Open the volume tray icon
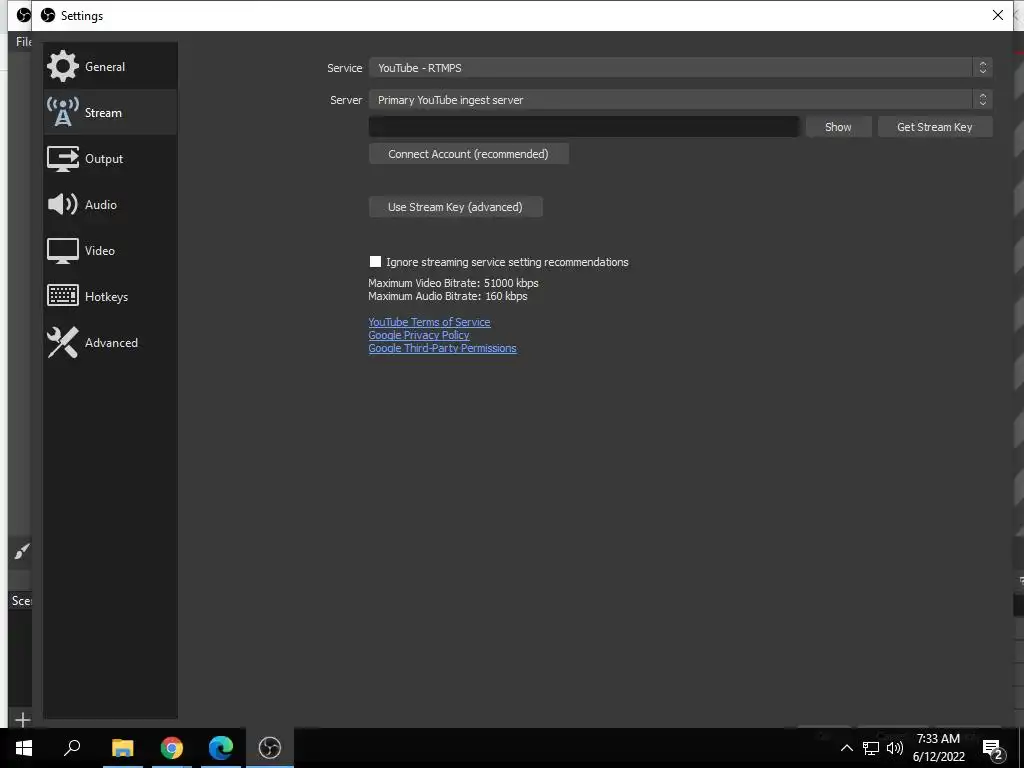This screenshot has height=768, width=1024. 895,748
